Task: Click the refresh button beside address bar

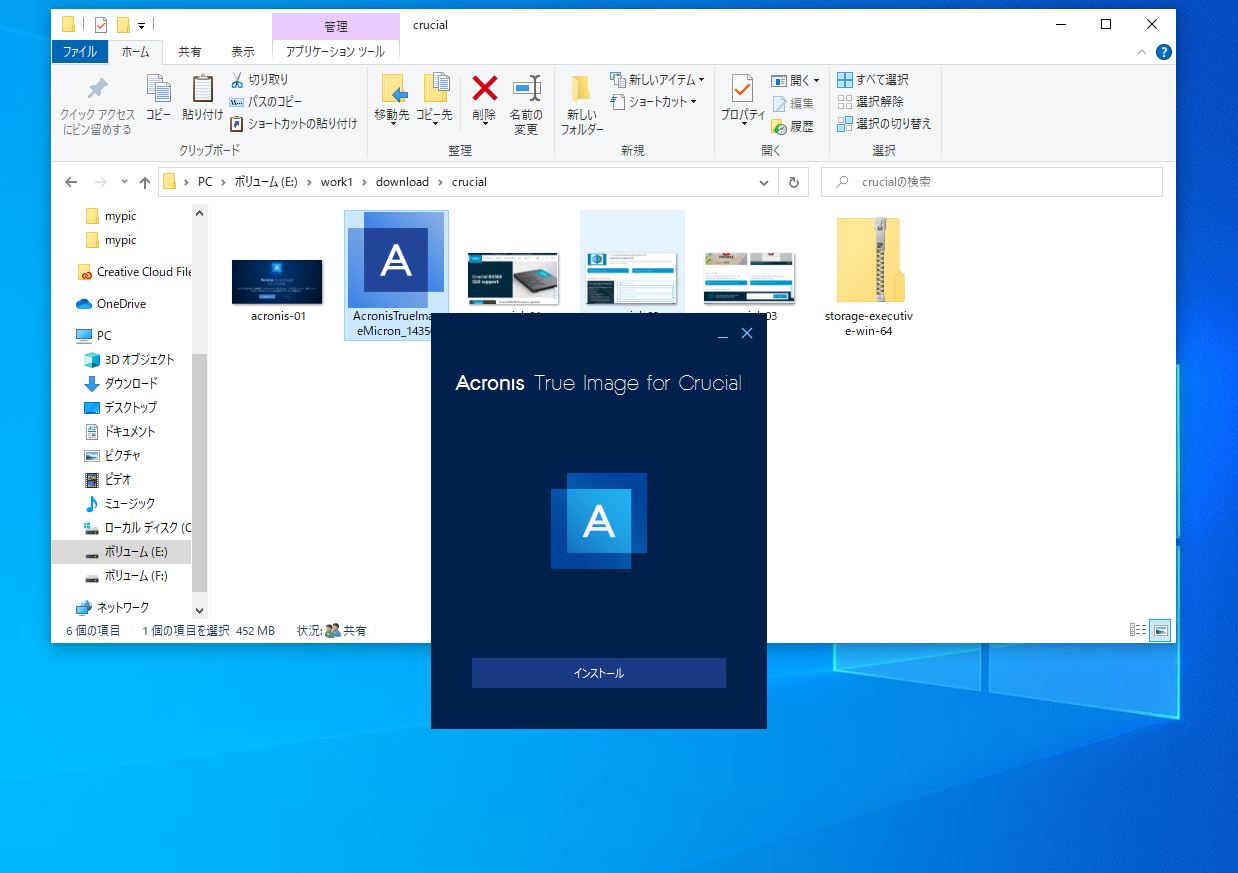Action: [x=793, y=182]
